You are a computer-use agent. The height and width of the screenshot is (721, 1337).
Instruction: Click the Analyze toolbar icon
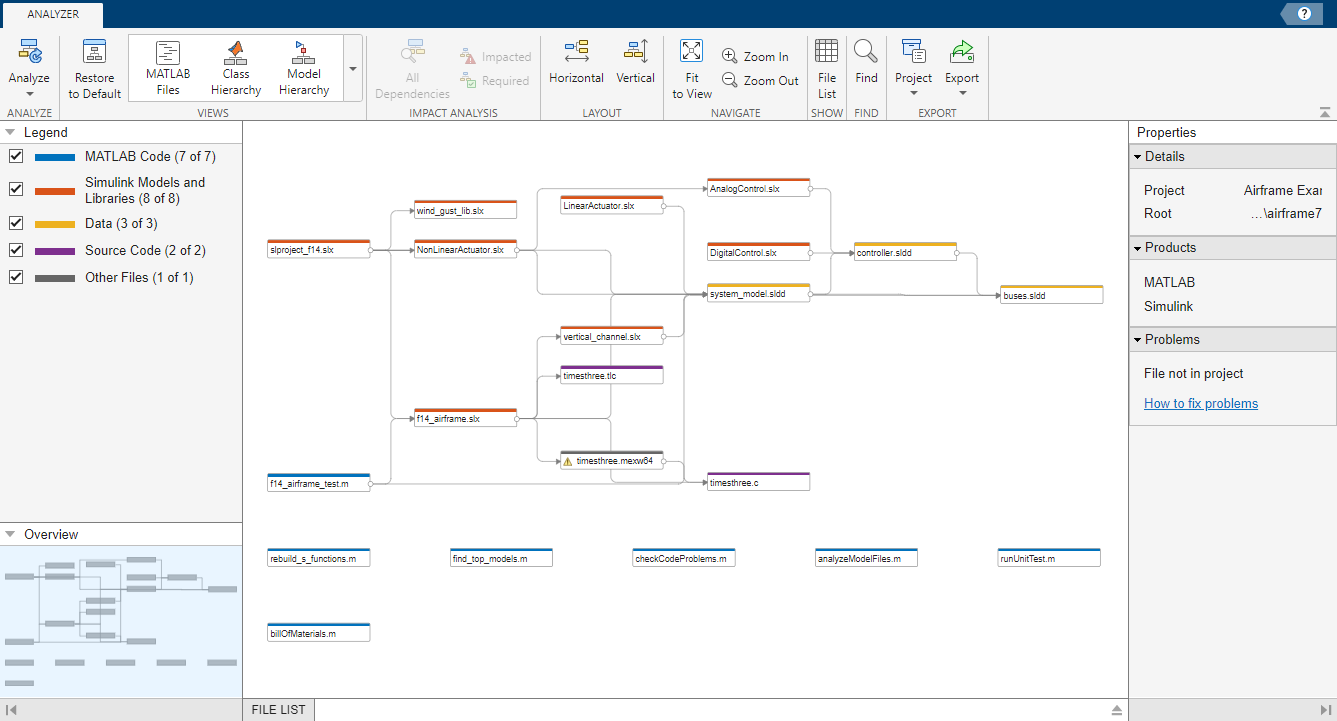(x=29, y=53)
